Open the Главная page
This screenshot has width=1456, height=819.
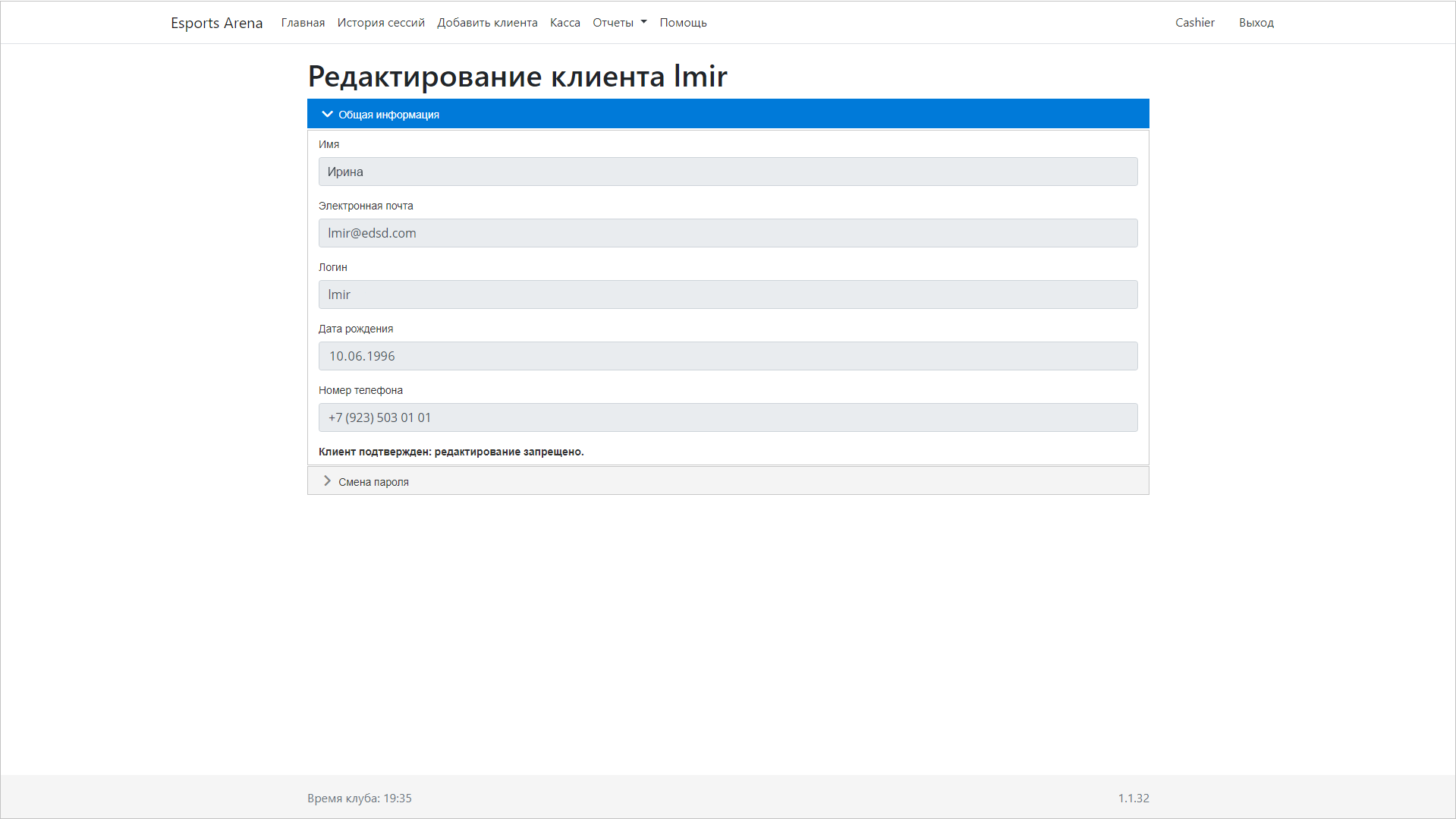[302, 22]
